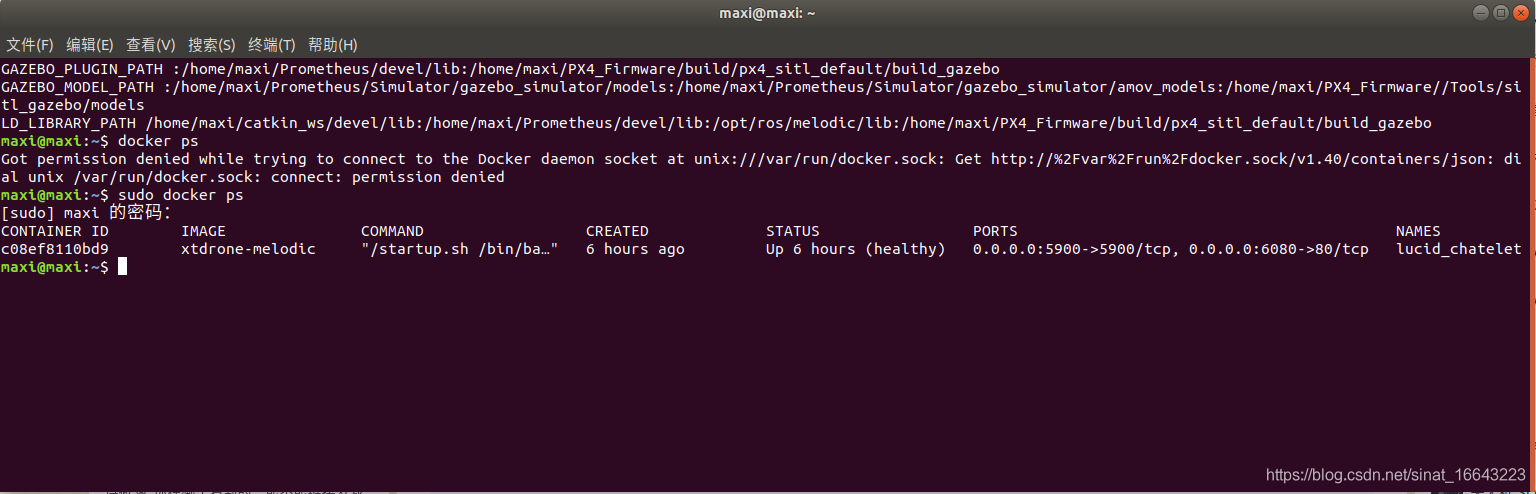Open the 文件(F) menu
This screenshot has width=1536, height=494.
30,45
